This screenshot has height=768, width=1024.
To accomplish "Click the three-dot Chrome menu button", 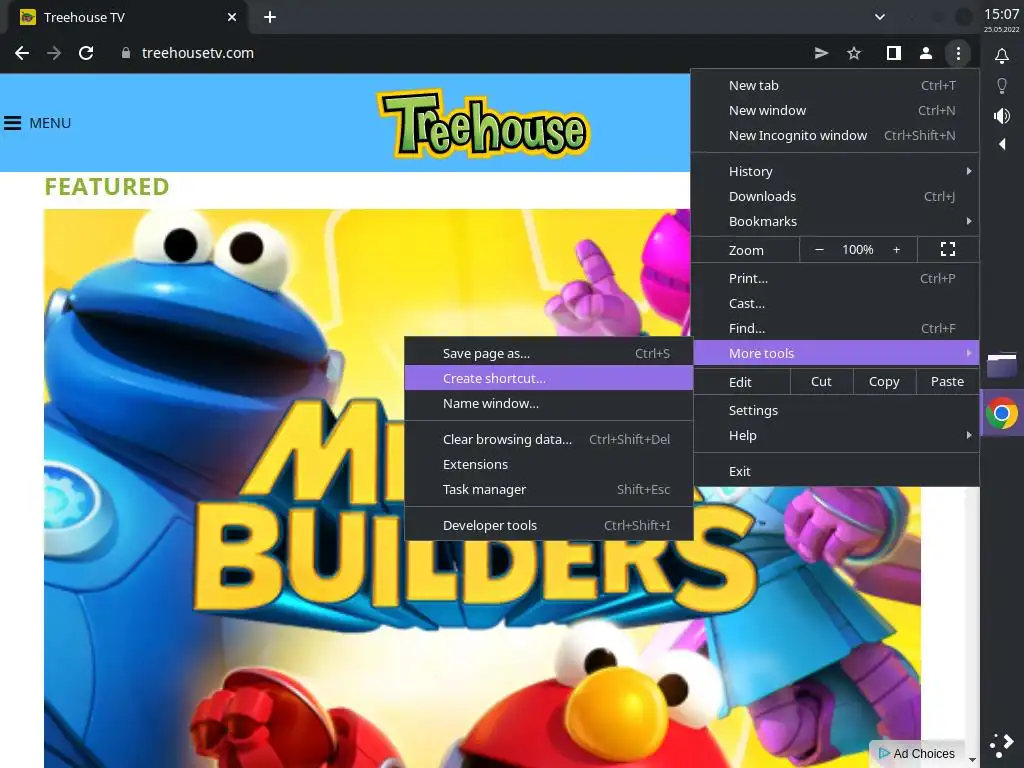I will [x=958, y=53].
